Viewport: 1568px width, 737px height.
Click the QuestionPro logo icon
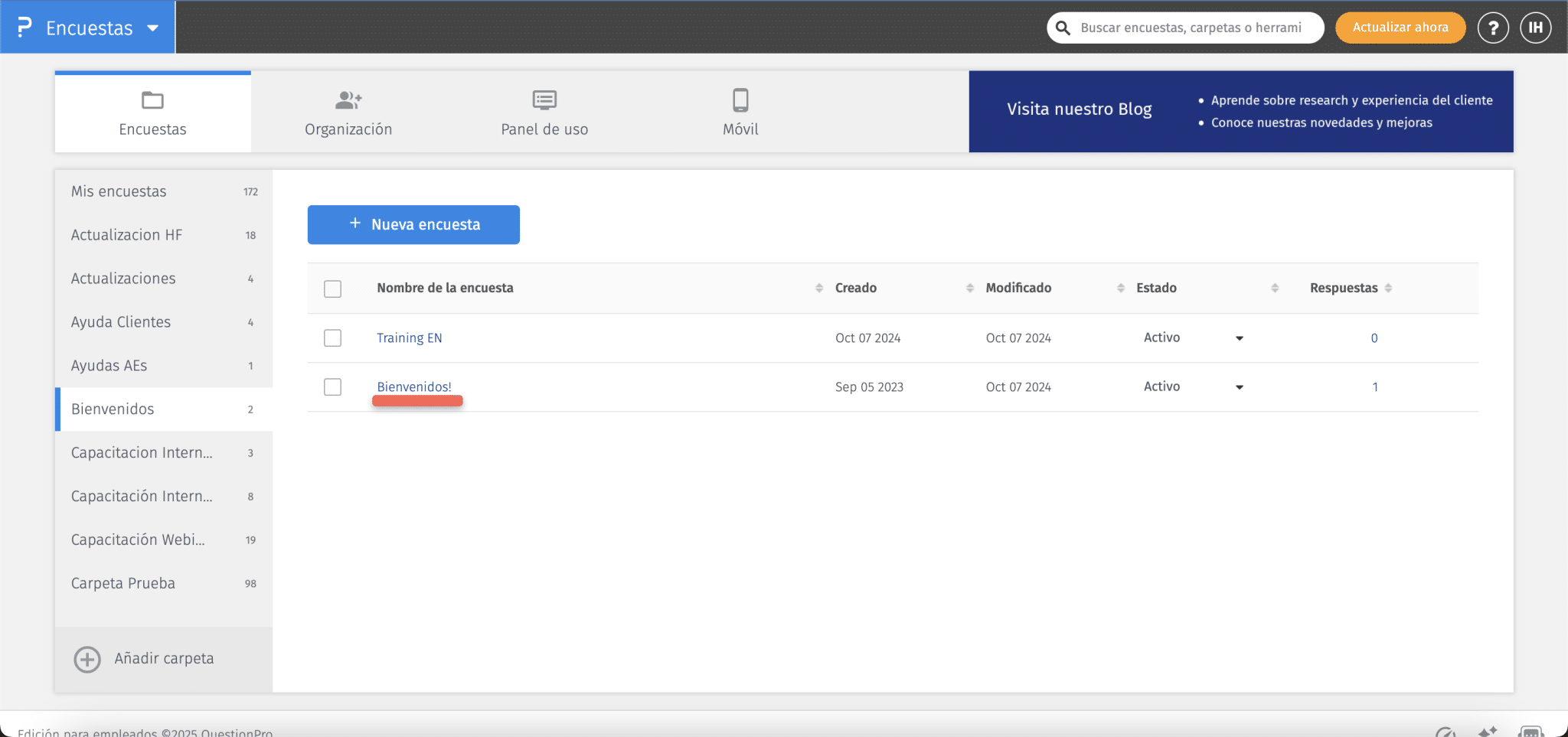[x=24, y=27]
